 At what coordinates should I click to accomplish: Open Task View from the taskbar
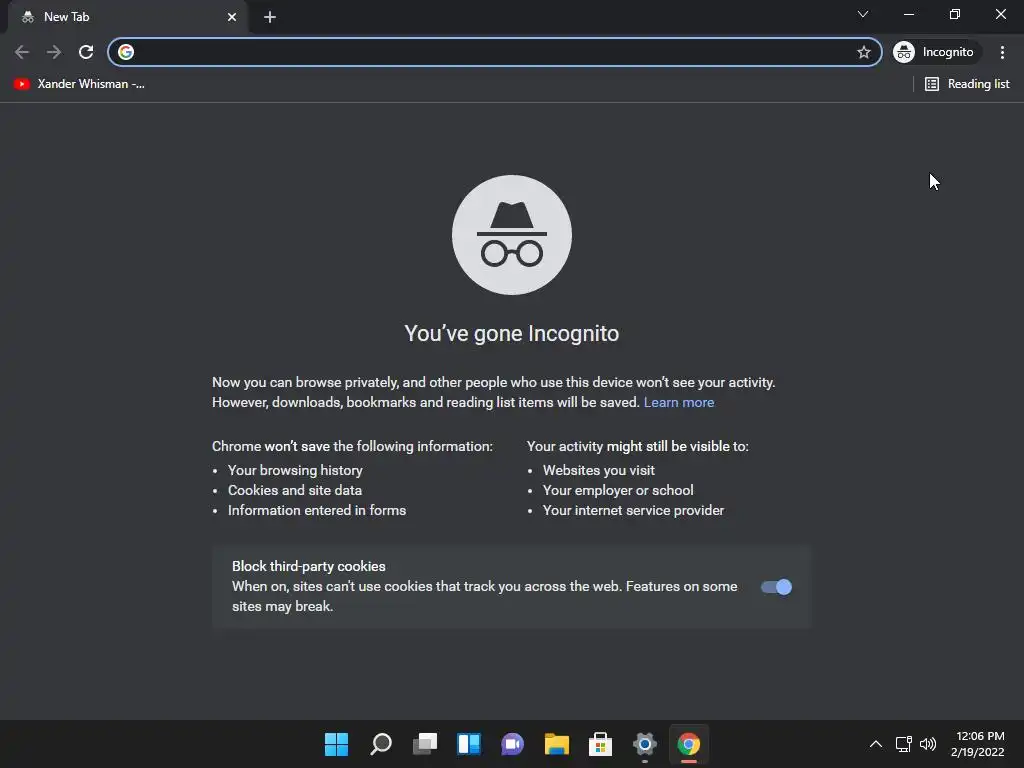424,744
